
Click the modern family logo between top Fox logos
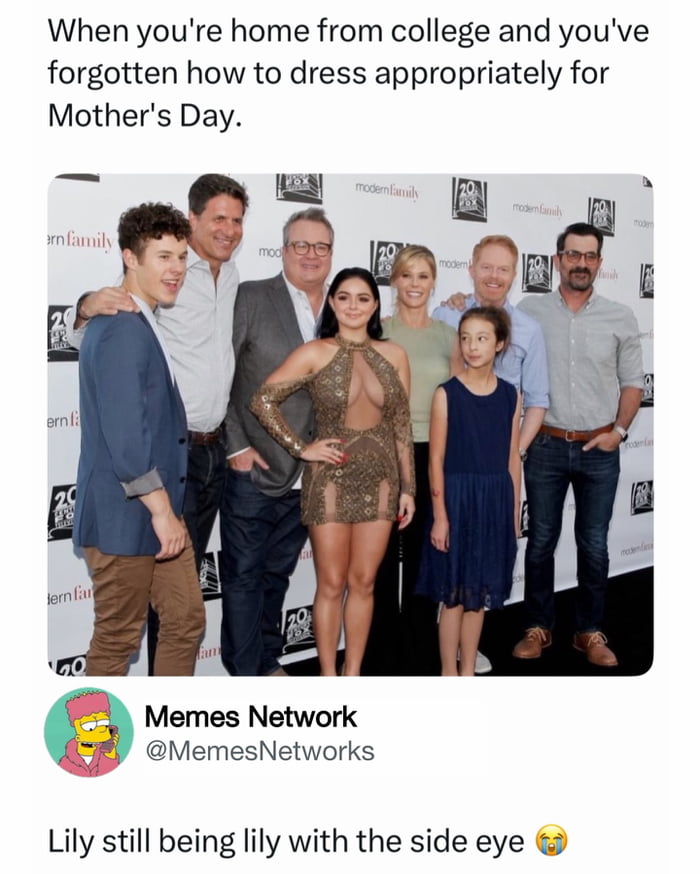pos(387,191)
